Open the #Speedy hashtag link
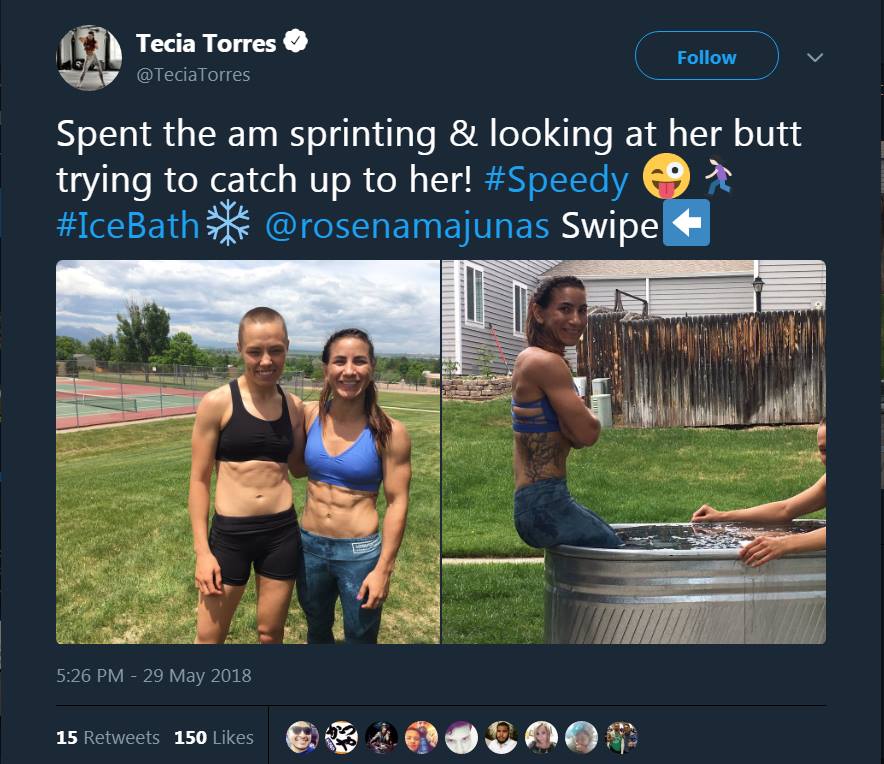884x764 pixels. click(557, 178)
